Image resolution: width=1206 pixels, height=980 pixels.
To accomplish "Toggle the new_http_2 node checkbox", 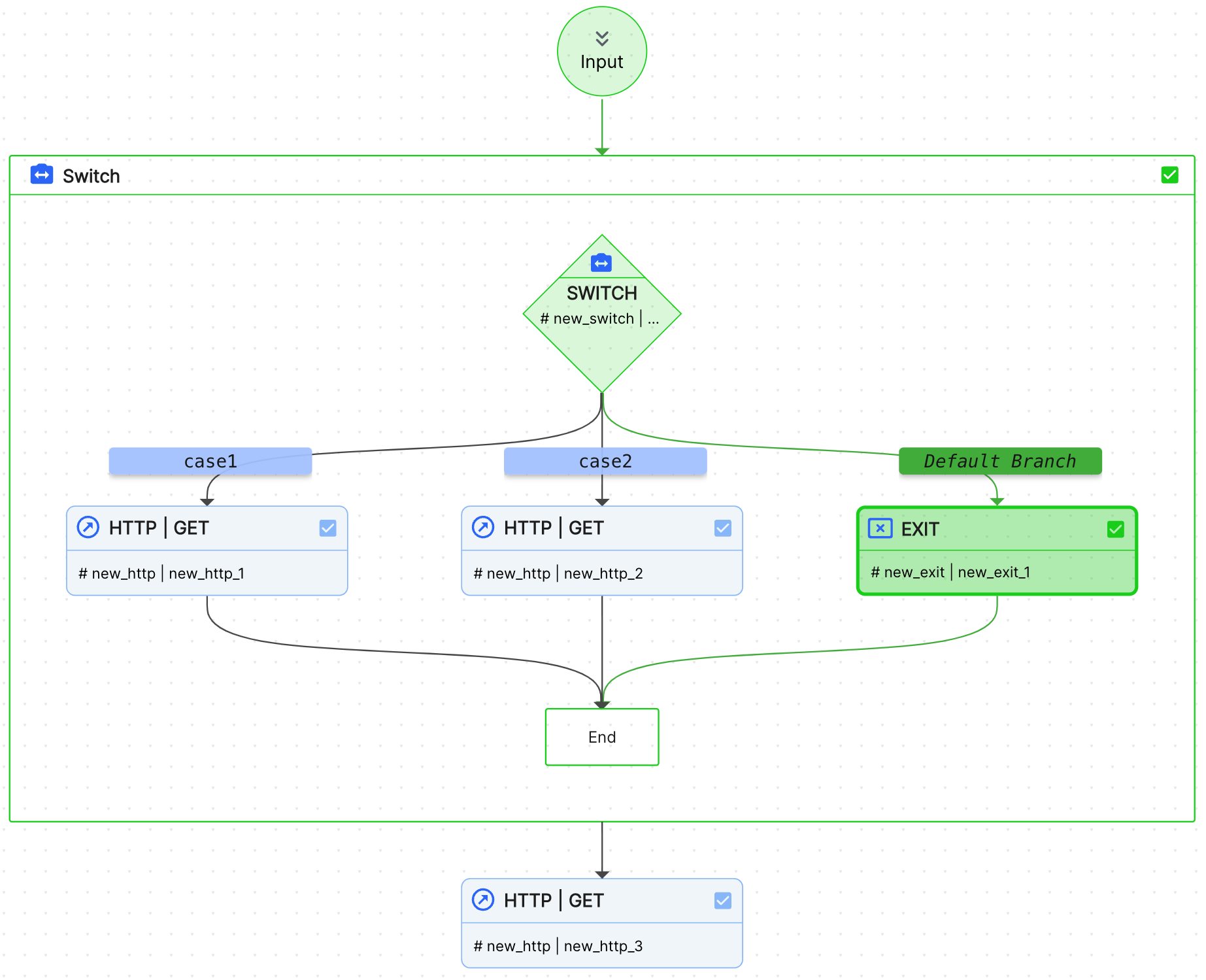I will click(722, 528).
